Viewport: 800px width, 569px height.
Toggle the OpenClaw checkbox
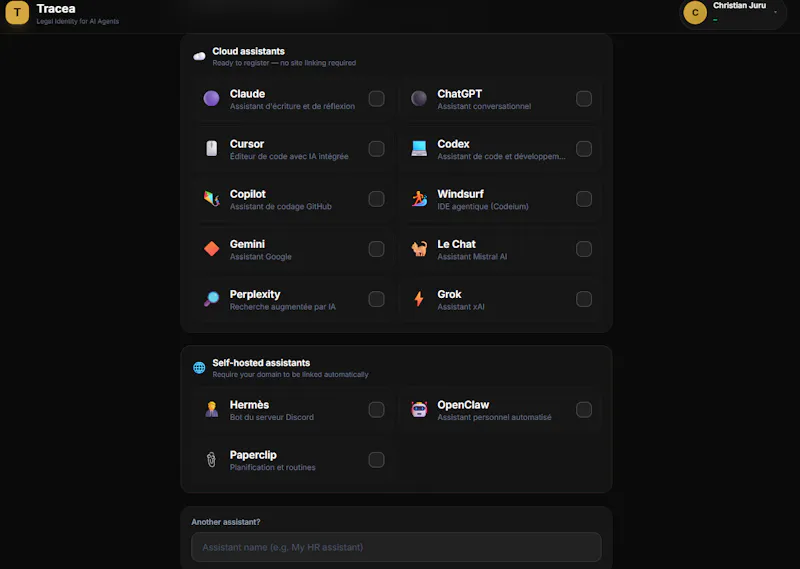pos(584,409)
